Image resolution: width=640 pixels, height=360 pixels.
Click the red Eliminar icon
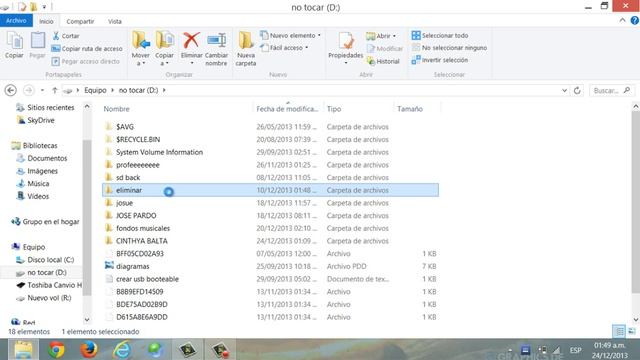tap(191, 41)
